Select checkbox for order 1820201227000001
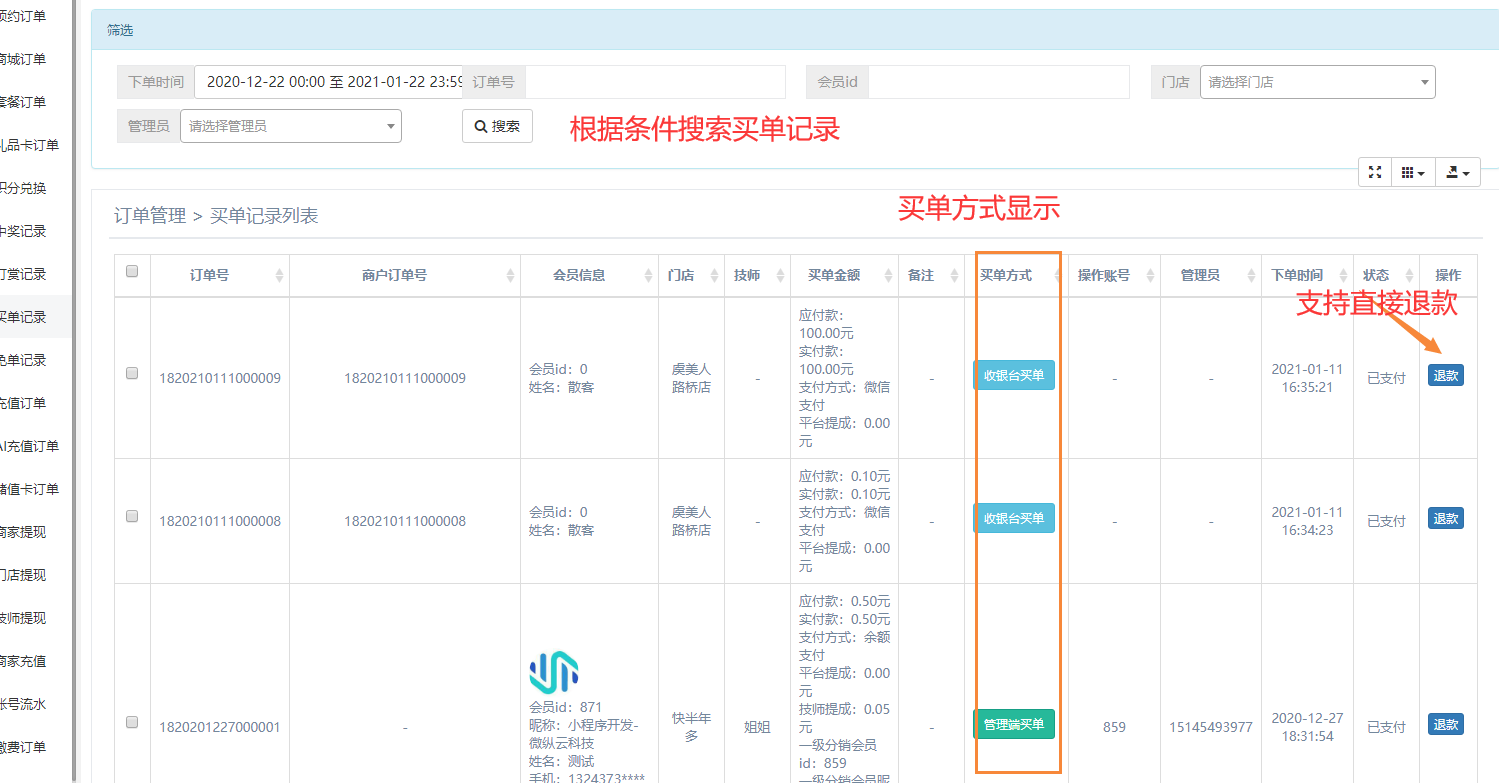Screen dimensions: 1499x783 click(132, 722)
